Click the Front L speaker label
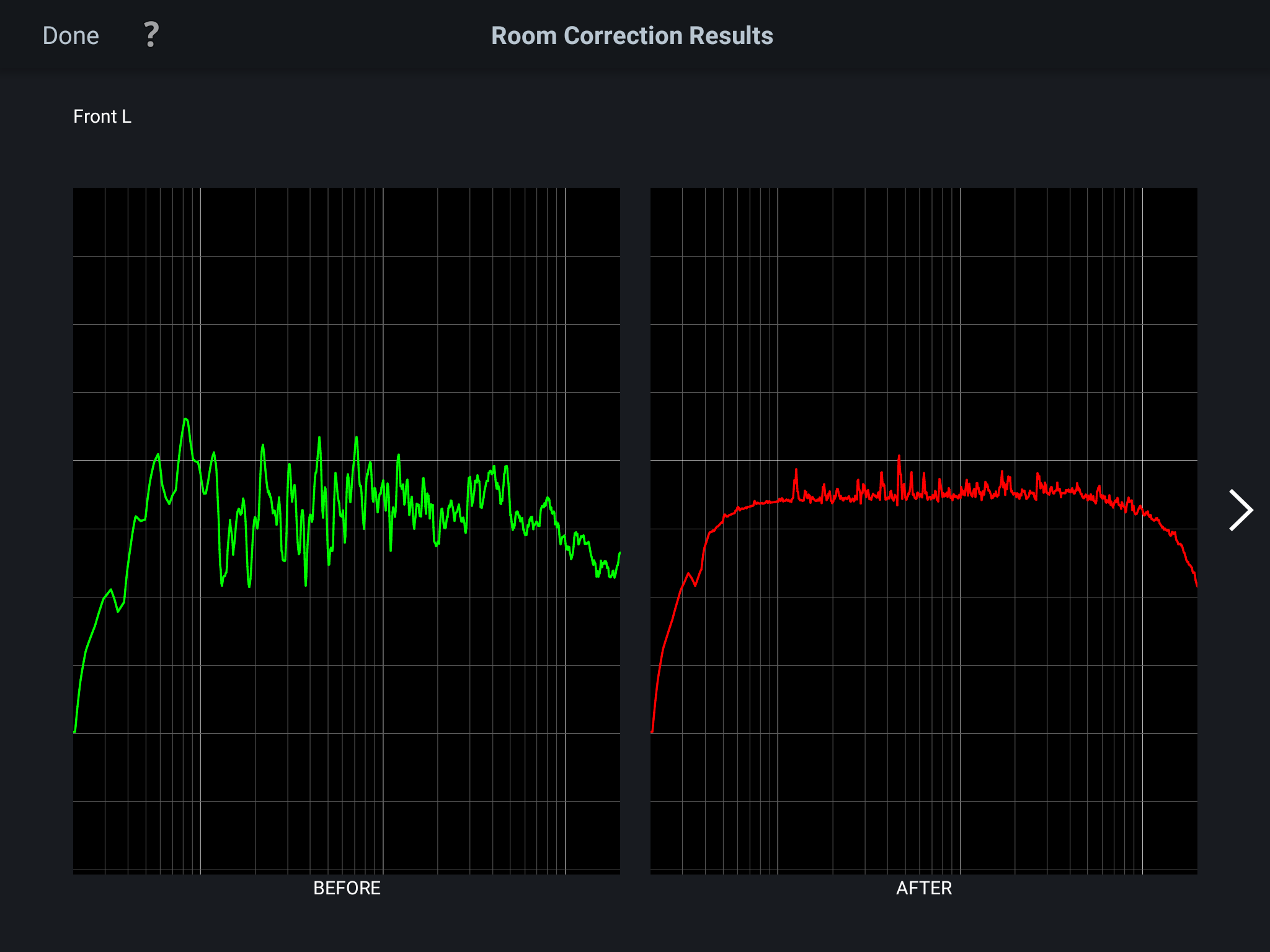The width and height of the screenshot is (1270, 952). [102, 117]
